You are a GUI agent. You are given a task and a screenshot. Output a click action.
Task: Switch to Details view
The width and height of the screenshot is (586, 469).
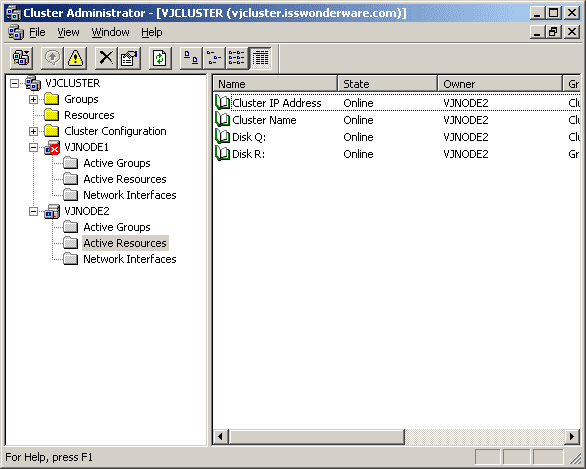260,58
